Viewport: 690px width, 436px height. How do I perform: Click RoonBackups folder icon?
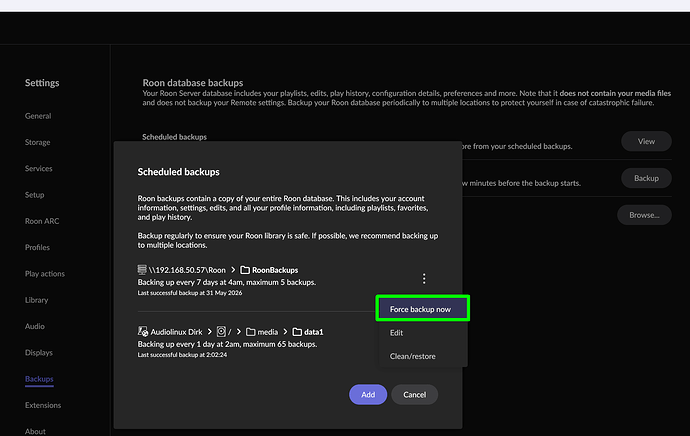(x=245, y=270)
